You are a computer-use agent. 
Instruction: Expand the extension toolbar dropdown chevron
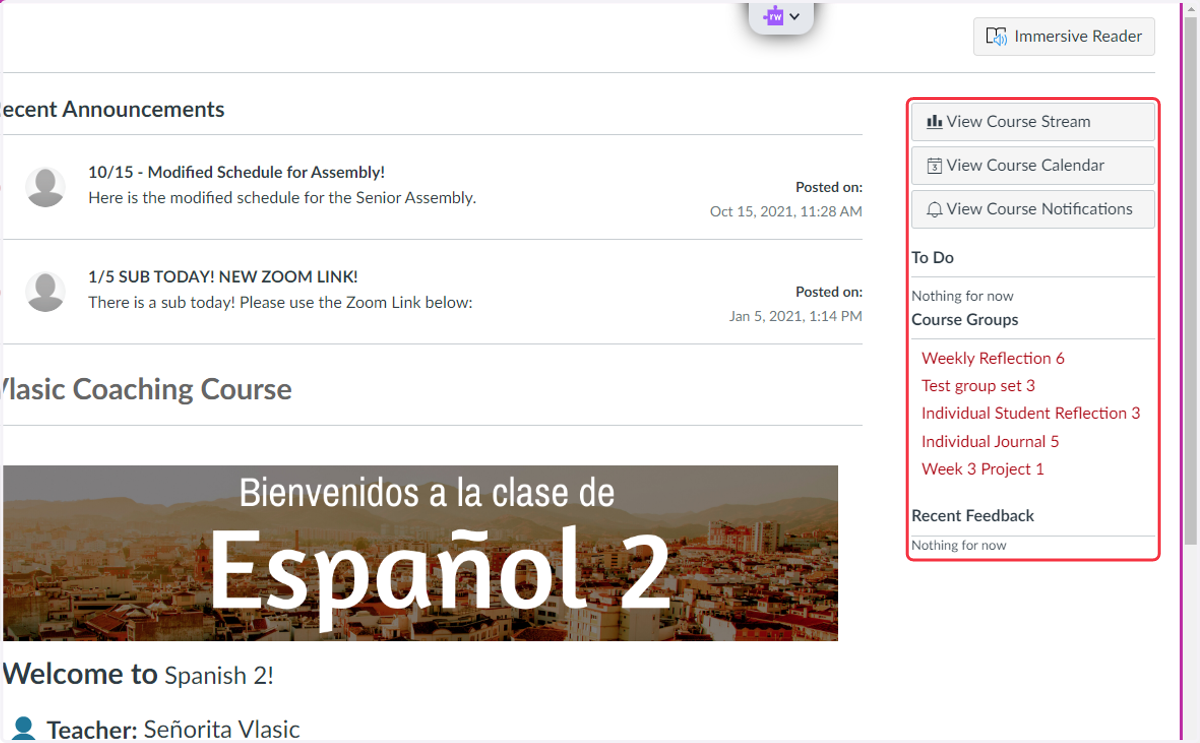[x=795, y=16]
